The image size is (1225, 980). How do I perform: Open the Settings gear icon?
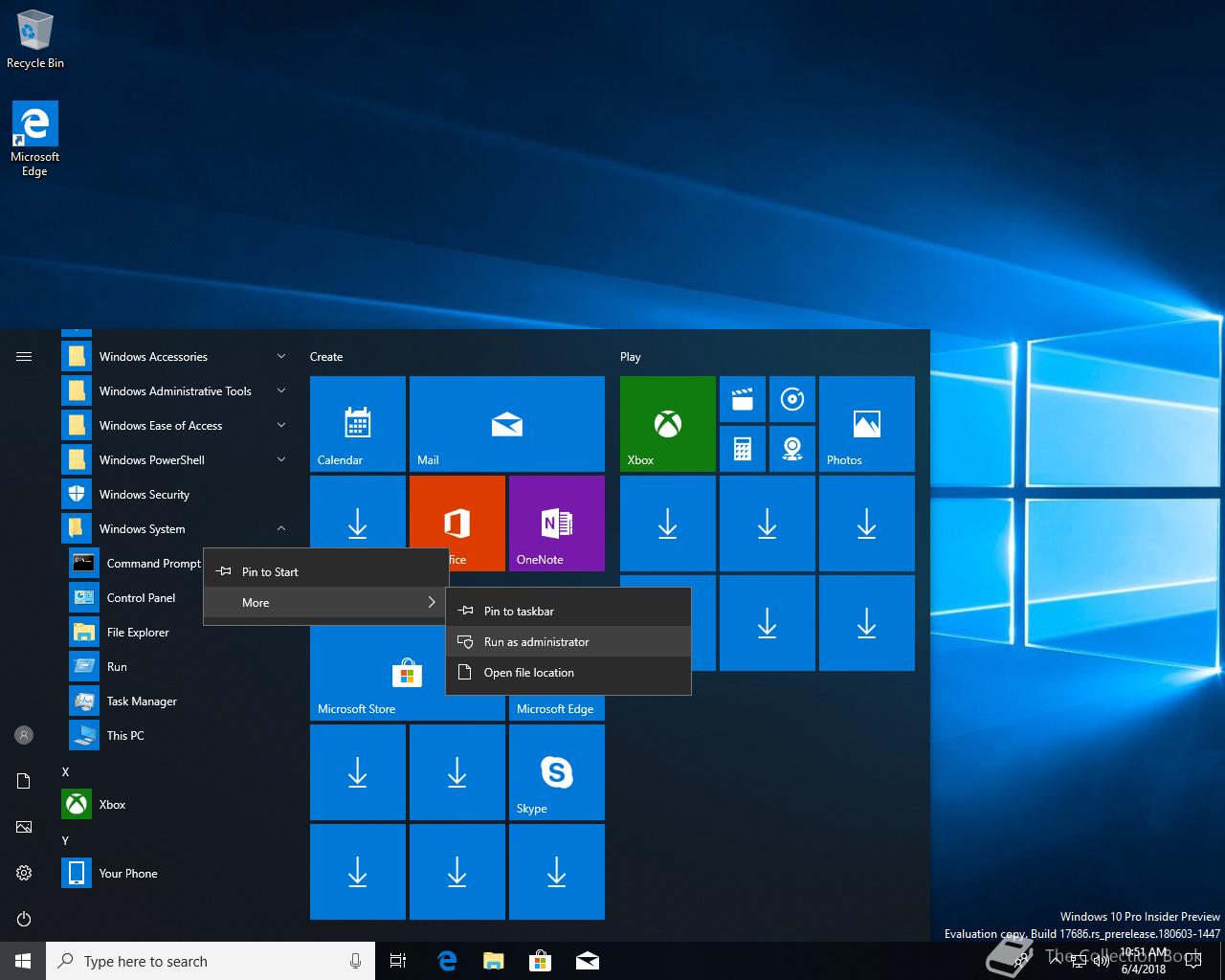[24, 873]
